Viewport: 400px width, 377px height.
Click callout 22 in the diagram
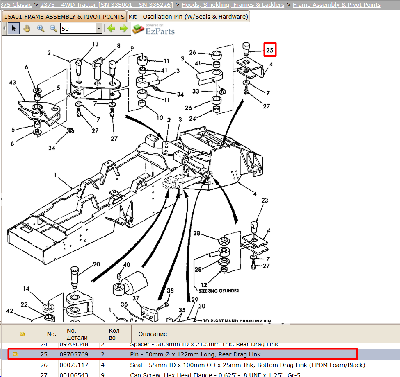pos(24,304)
